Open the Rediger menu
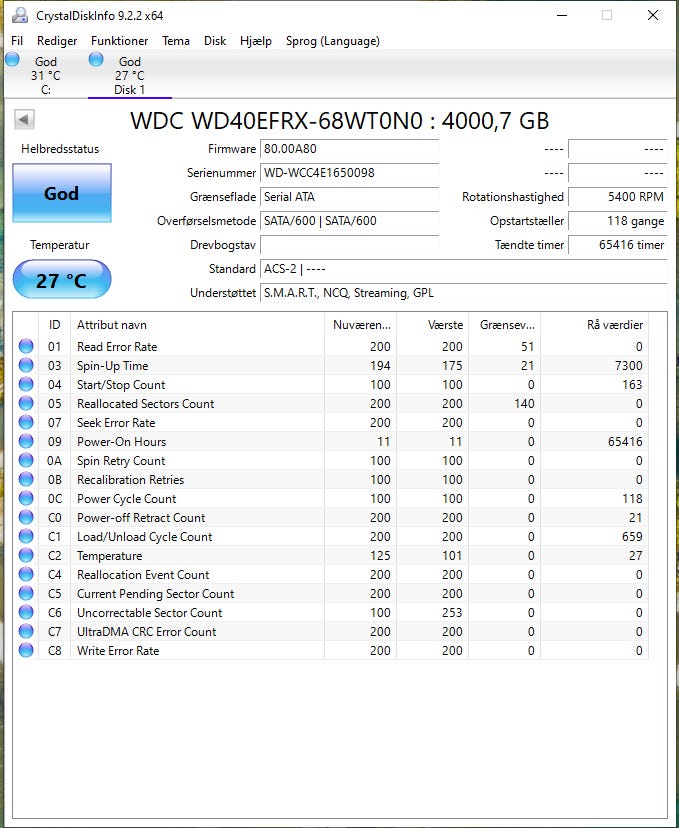The width and height of the screenshot is (679, 828). (x=57, y=41)
